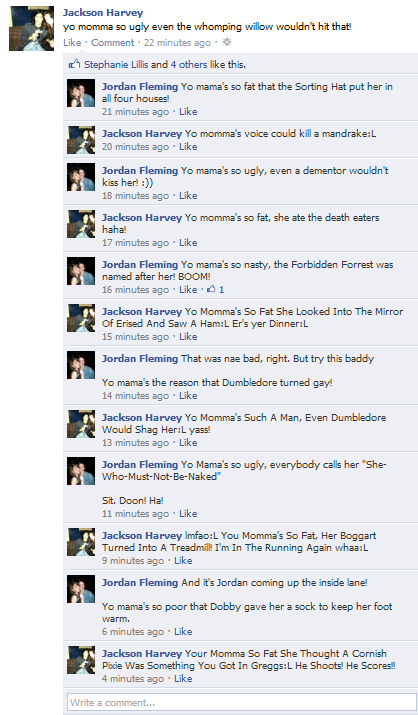Click Comment under the main post
418x715 pixels.
pyautogui.click(x=113, y=42)
